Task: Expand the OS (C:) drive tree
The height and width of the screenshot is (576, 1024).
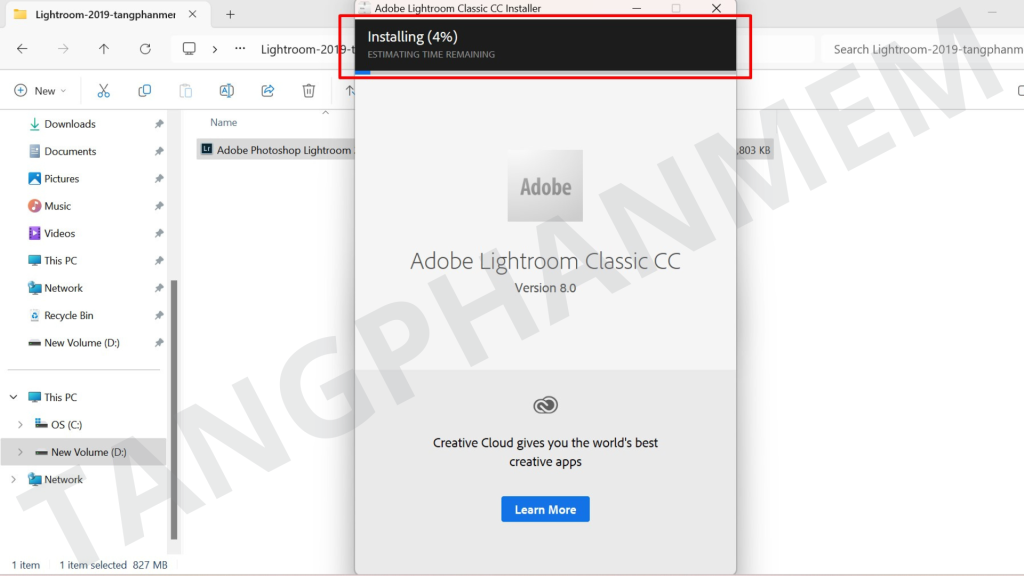Action: pyautogui.click(x=20, y=425)
